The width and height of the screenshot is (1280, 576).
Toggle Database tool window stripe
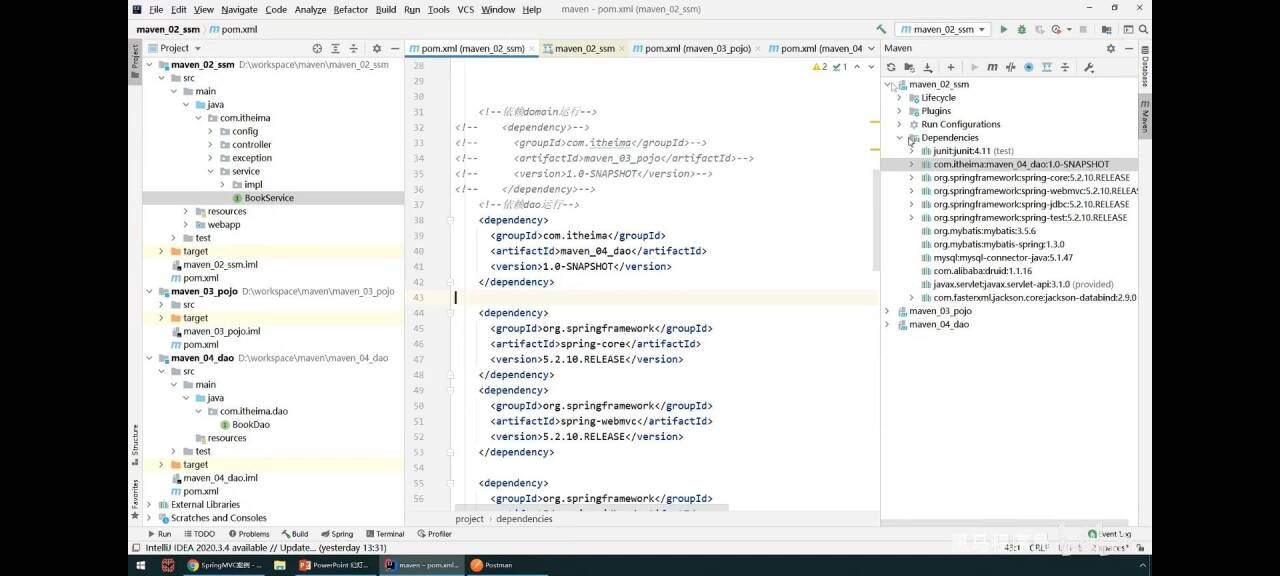point(1145,66)
